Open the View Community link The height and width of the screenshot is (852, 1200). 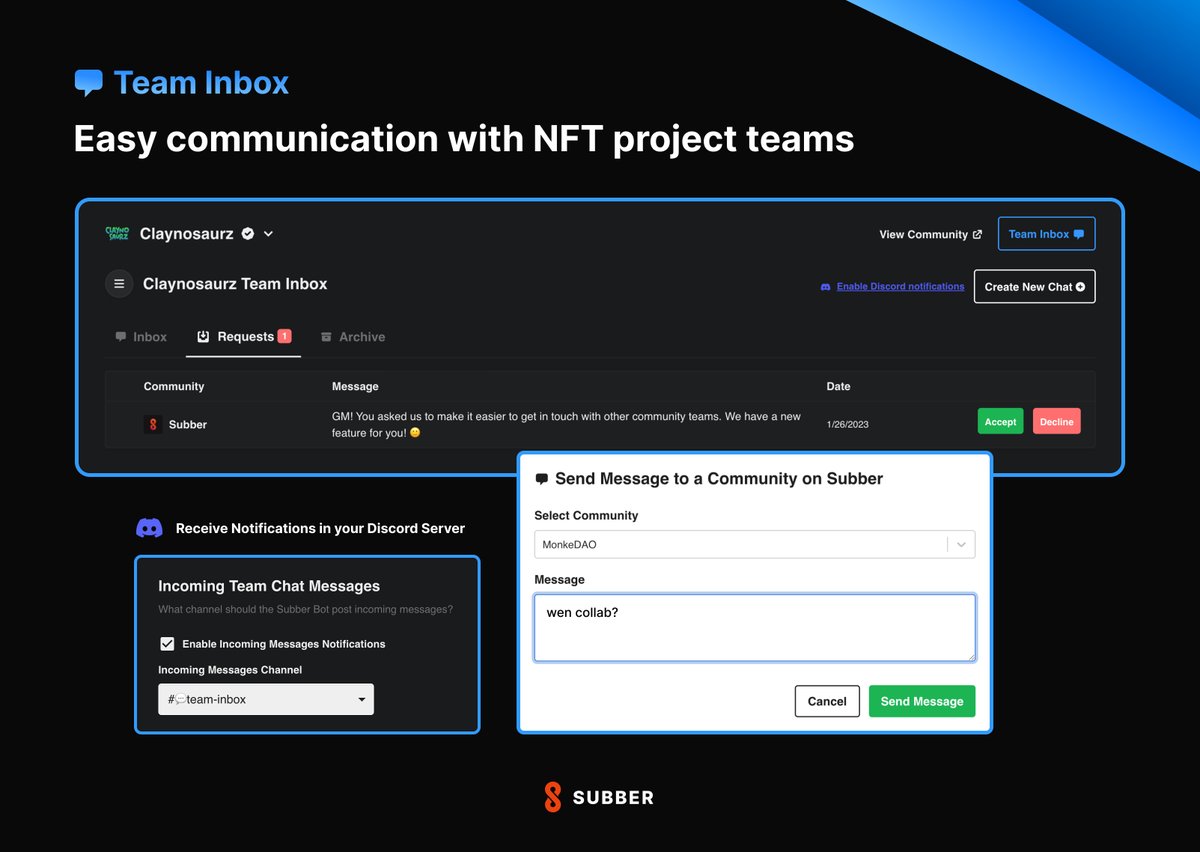pos(930,234)
